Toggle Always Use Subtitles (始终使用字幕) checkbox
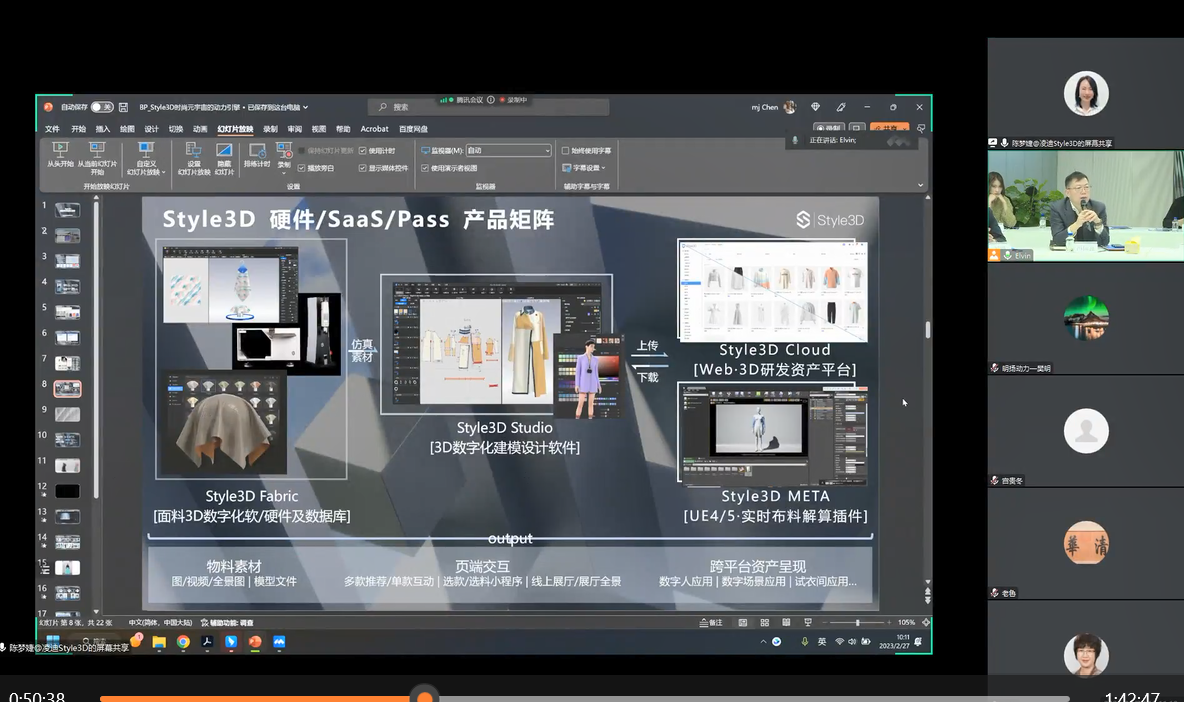1184x702 pixels. pos(587,151)
